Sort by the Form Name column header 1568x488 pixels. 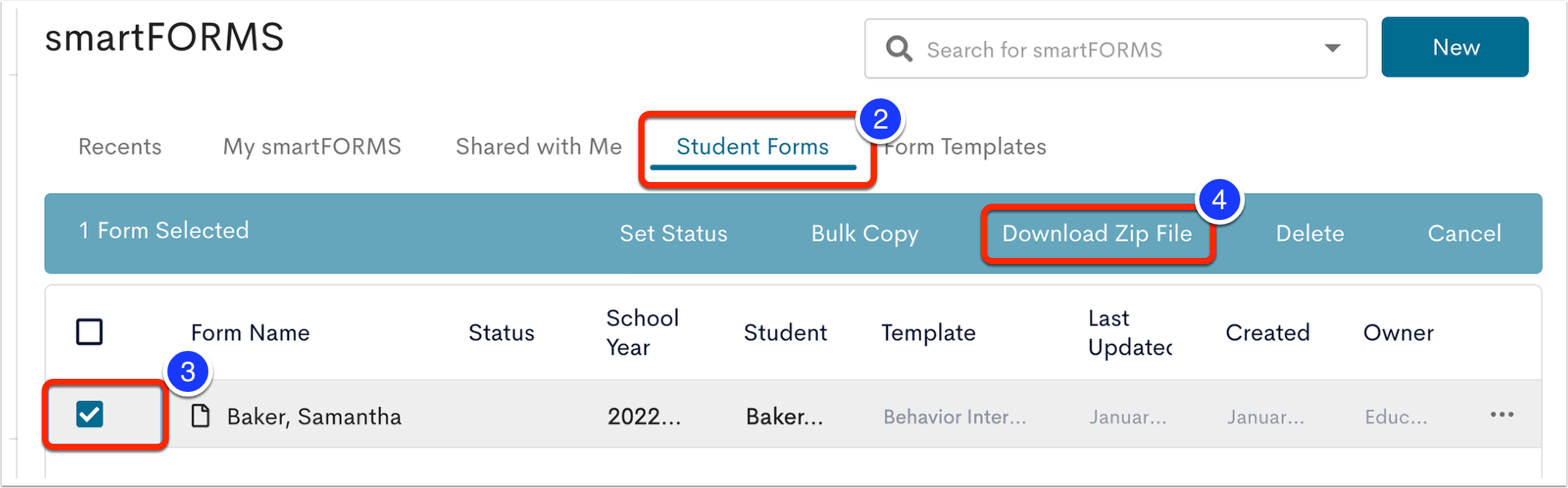coord(250,332)
